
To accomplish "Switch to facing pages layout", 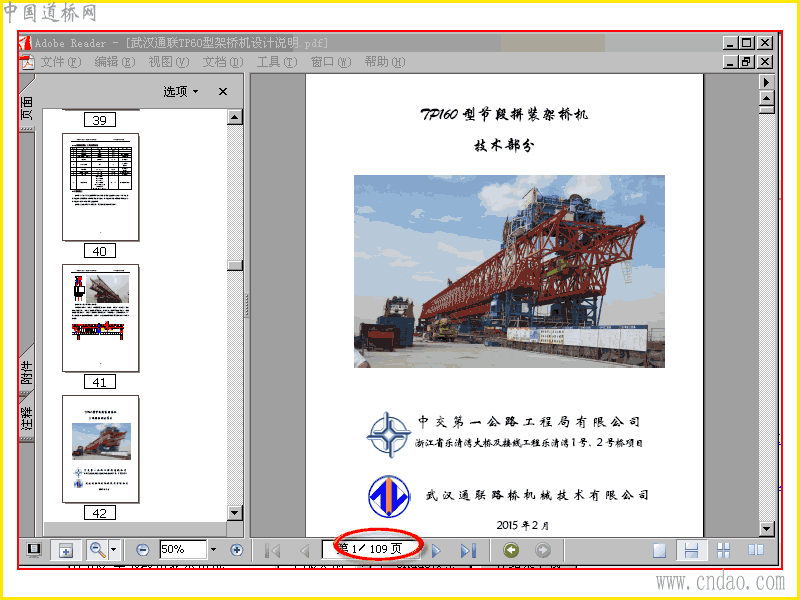I will point(755,549).
